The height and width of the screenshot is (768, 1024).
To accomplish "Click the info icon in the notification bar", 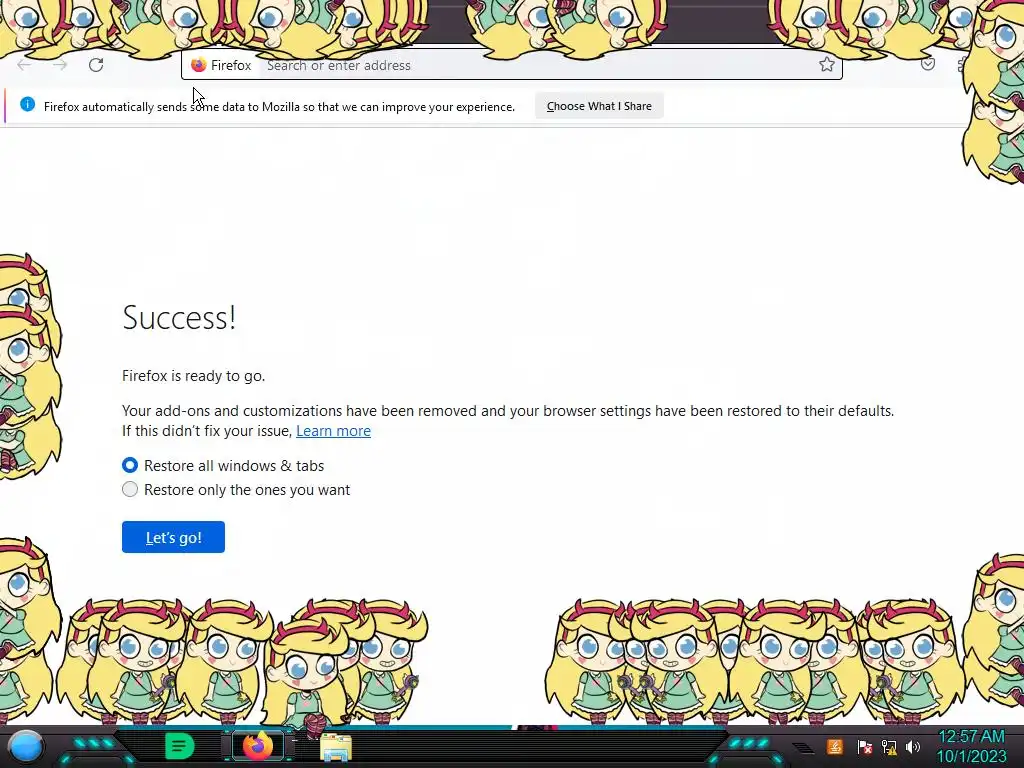I will tap(27, 104).
